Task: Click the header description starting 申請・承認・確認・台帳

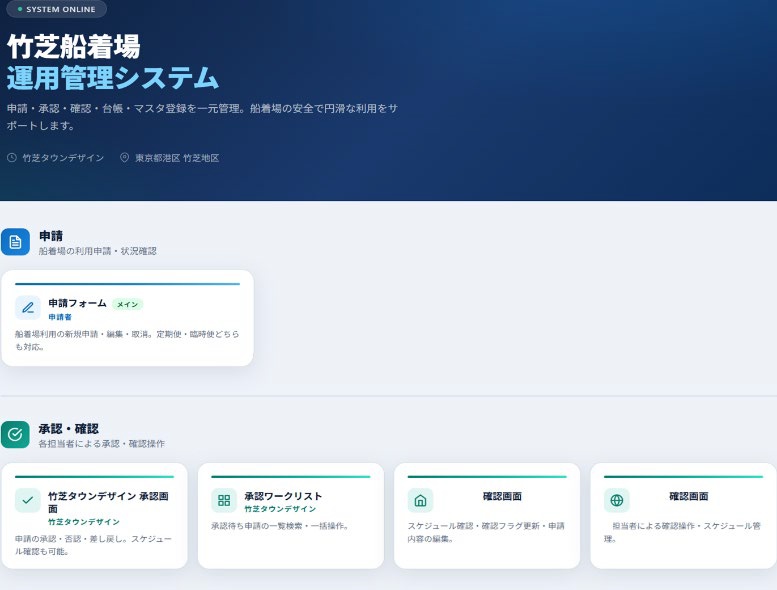Action: (x=202, y=117)
